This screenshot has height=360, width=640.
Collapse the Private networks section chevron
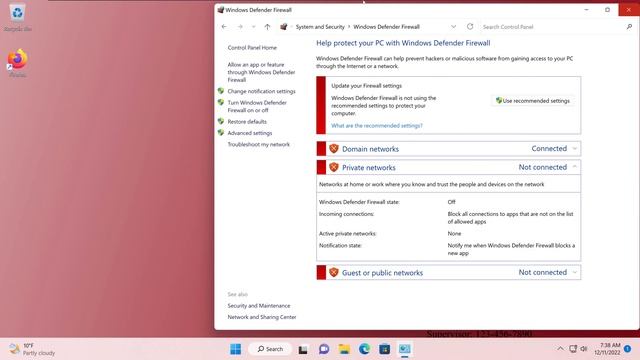pyautogui.click(x=575, y=167)
